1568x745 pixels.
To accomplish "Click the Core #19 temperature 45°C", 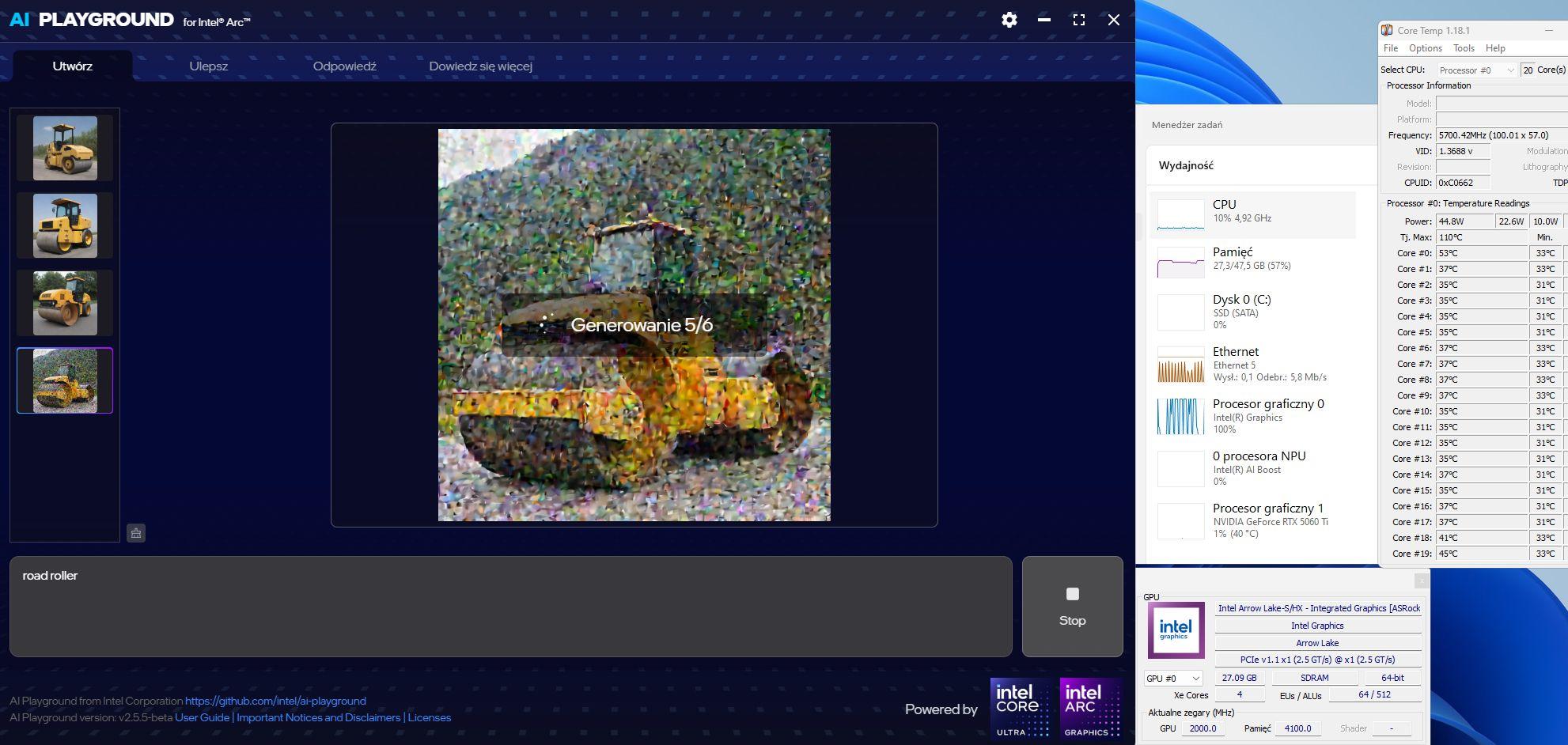I will [x=1482, y=554].
